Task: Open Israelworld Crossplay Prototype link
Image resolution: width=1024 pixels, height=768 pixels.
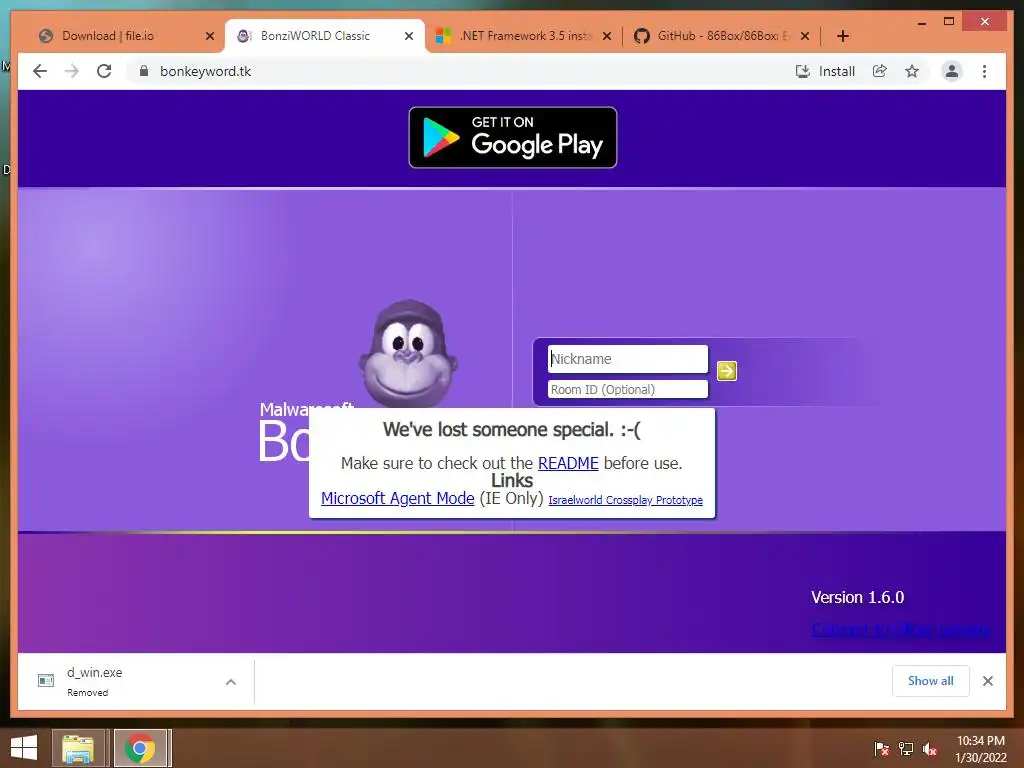Action: (626, 500)
